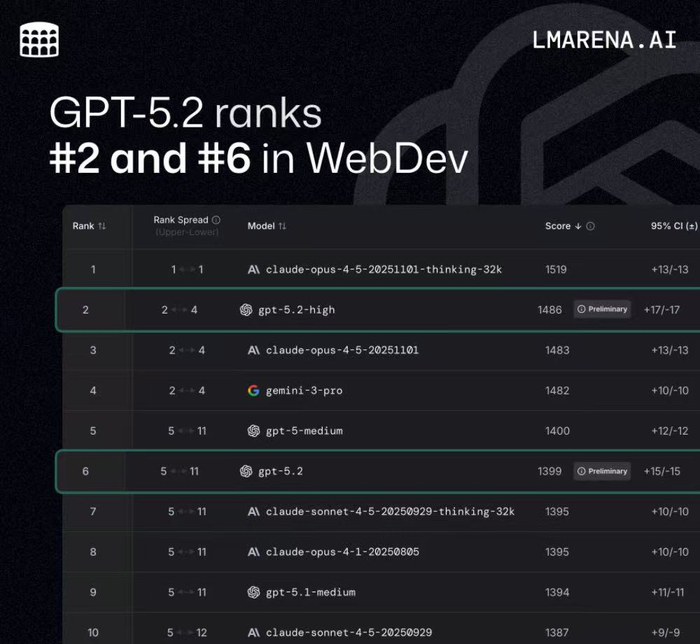Click the Rank column header
The height and width of the screenshot is (644, 700).
coord(83,226)
